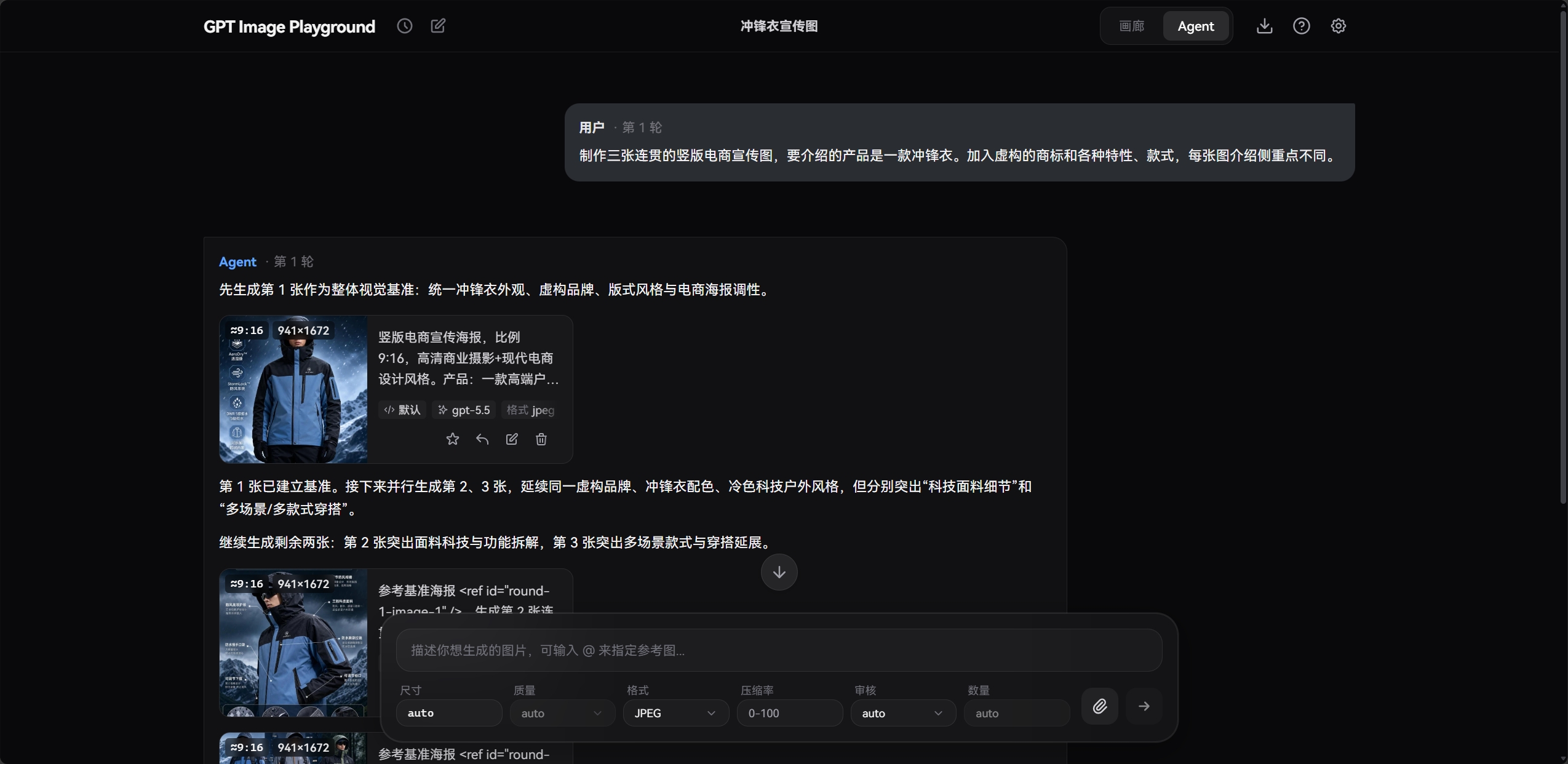Delete the first image with trash icon
Image resolution: width=1568 pixels, height=764 pixels.
pyautogui.click(x=541, y=439)
